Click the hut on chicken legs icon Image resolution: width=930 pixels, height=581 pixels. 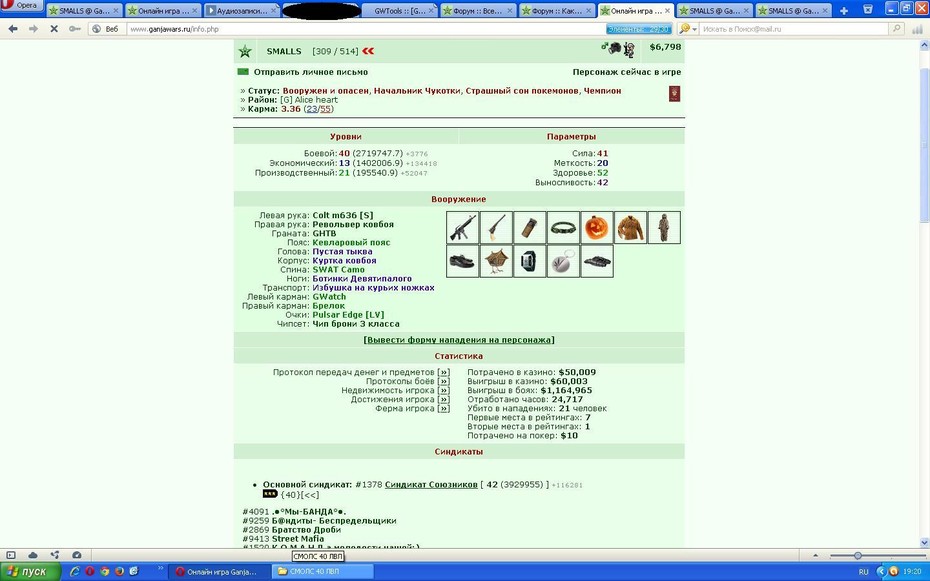[496, 261]
